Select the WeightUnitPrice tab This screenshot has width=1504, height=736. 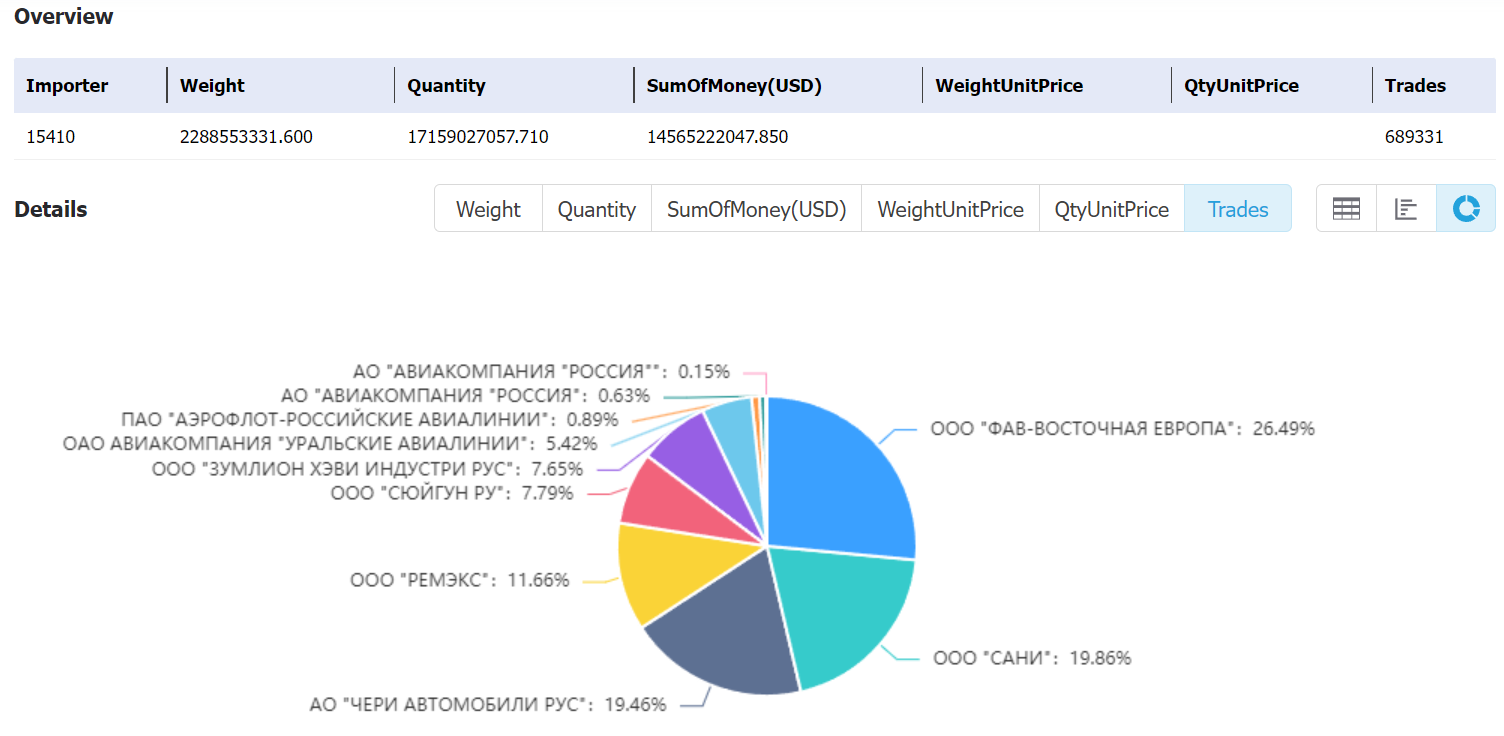(950, 209)
